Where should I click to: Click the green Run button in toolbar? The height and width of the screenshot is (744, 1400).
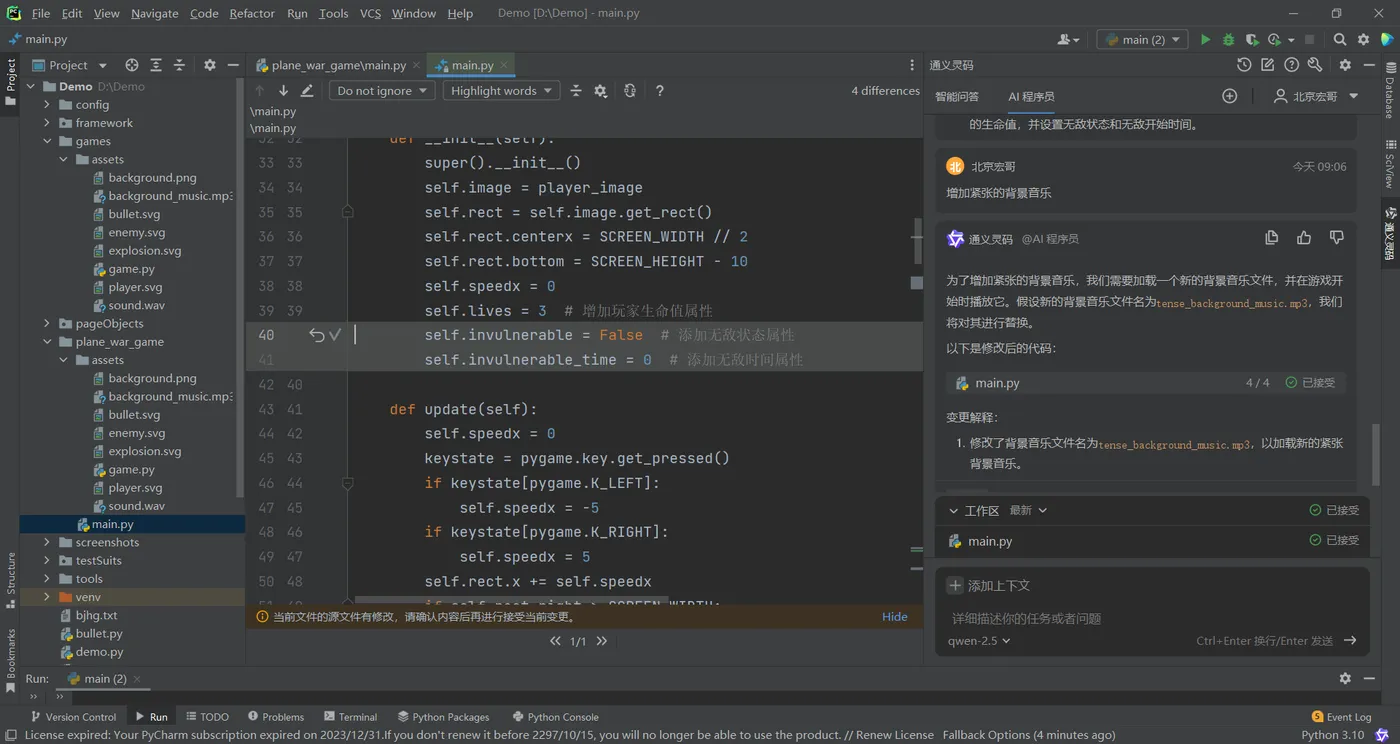1205,40
